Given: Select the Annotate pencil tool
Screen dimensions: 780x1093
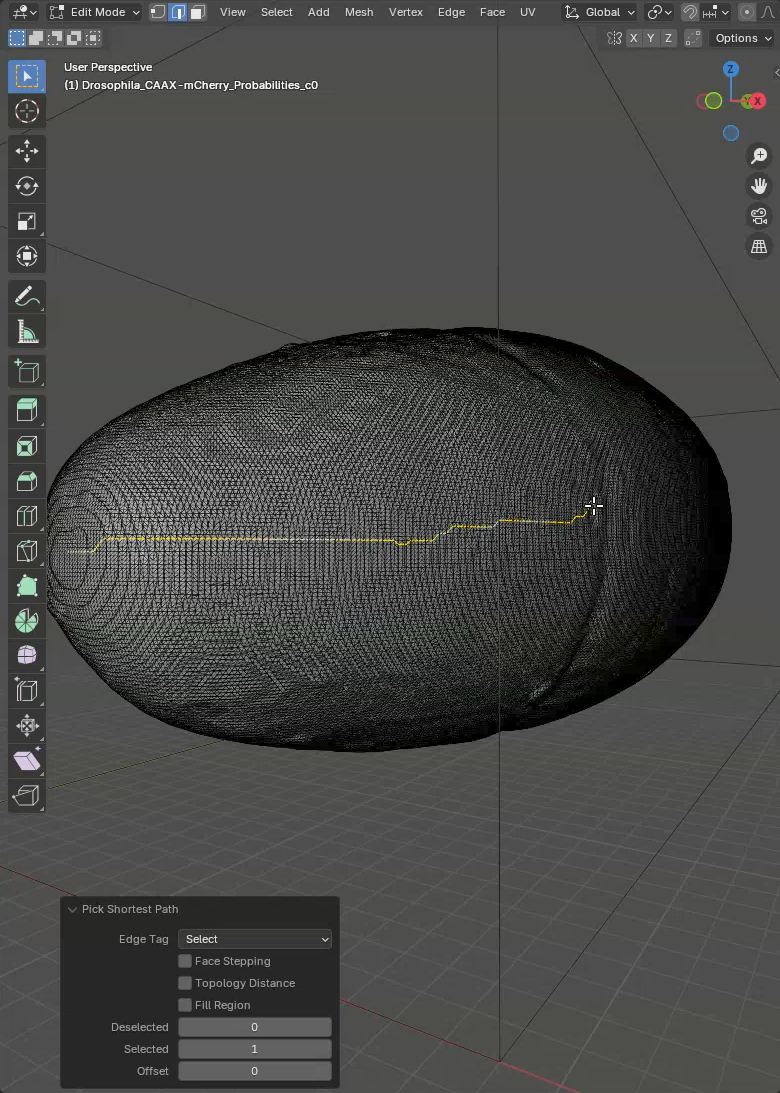Looking at the screenshot, I should pyautogui.click(x=27, y=296).
